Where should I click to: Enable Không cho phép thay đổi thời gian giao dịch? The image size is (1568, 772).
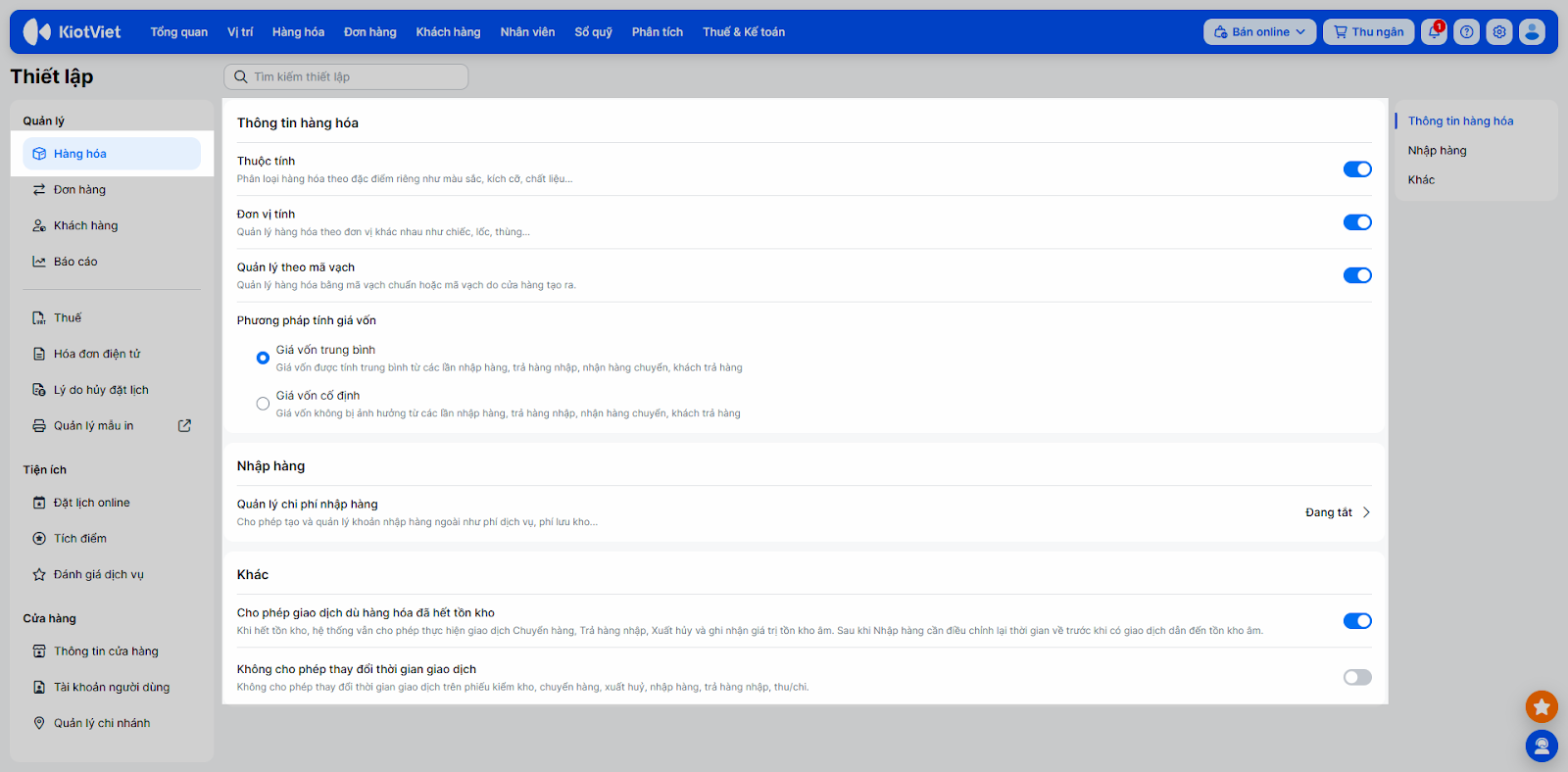[x=1357, y=677]
